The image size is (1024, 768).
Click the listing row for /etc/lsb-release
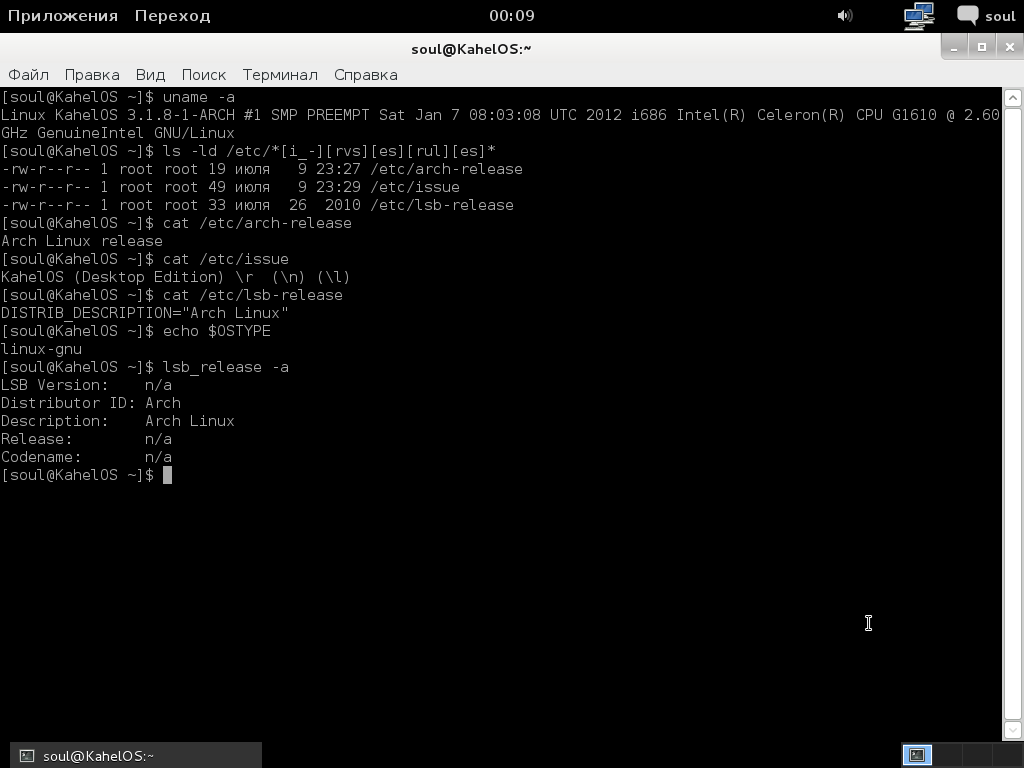coord(257,205)
